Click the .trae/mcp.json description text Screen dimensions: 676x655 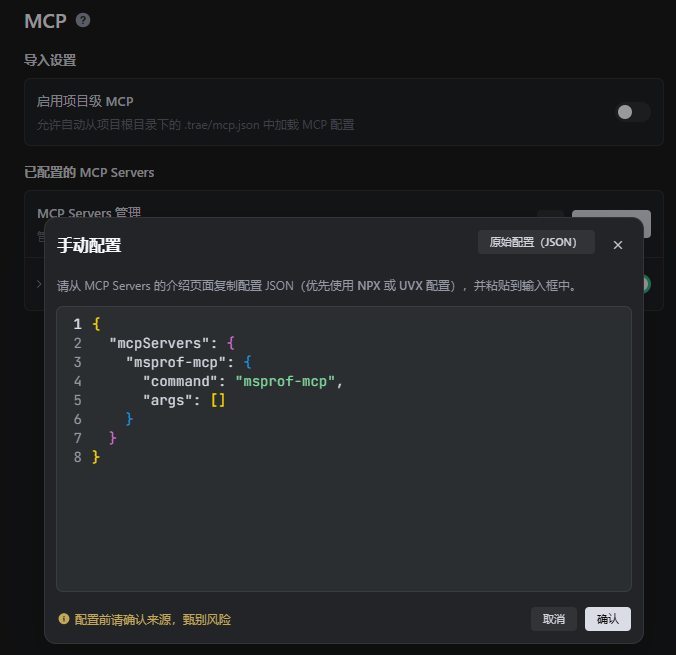tap(195, 125)
